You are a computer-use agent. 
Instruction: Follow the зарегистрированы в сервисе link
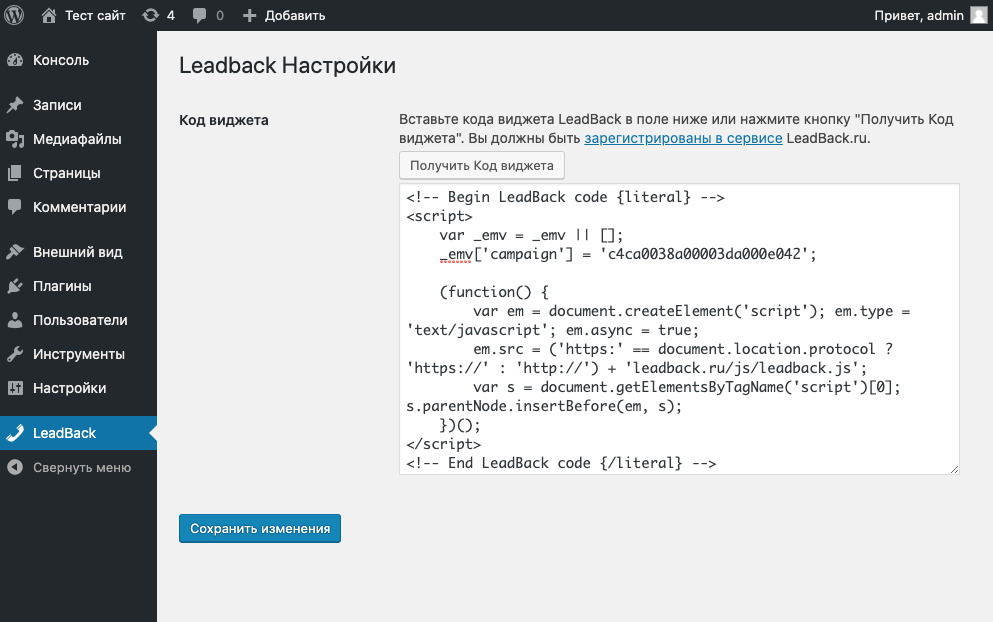pos(683,138)
